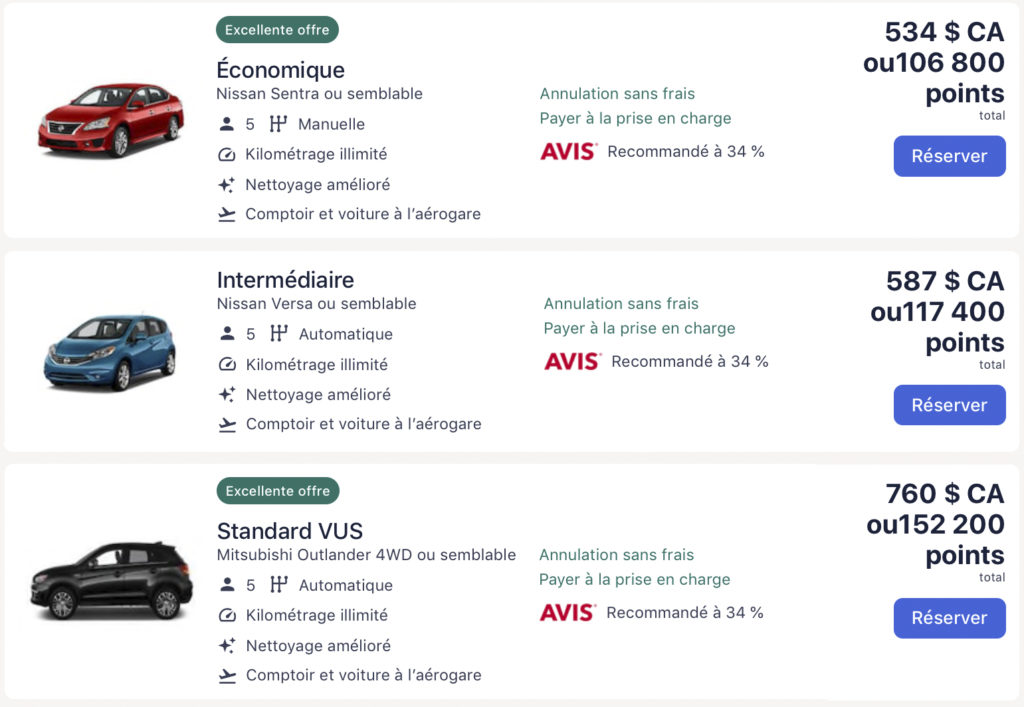Click the manual transmission icon on Économique
The width and height of the screenshot is (1024, 707).
click(278, 124)
